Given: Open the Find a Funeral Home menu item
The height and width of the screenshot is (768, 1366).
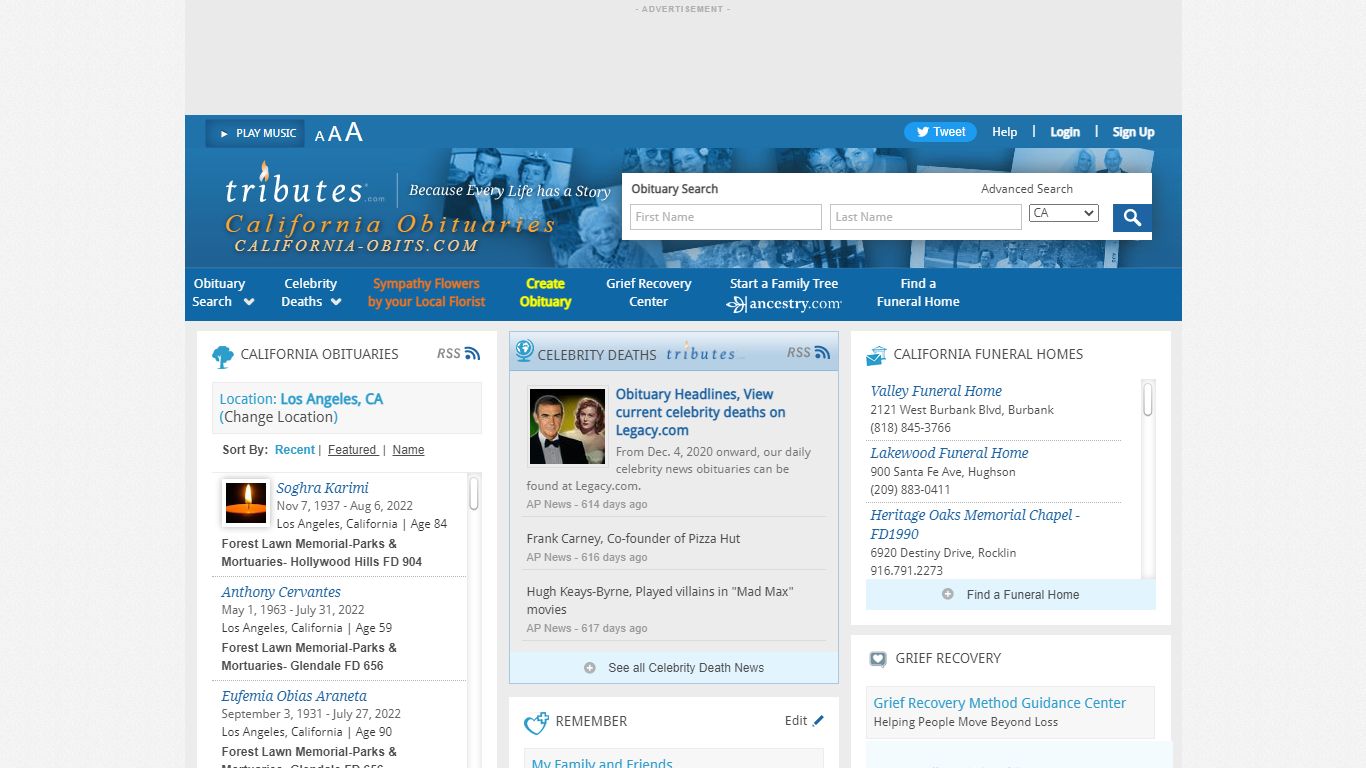Looking at the screenshot, I should coord(918,293).
